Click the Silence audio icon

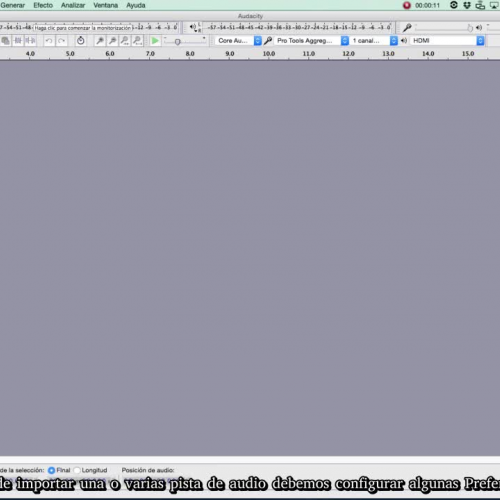30,41
